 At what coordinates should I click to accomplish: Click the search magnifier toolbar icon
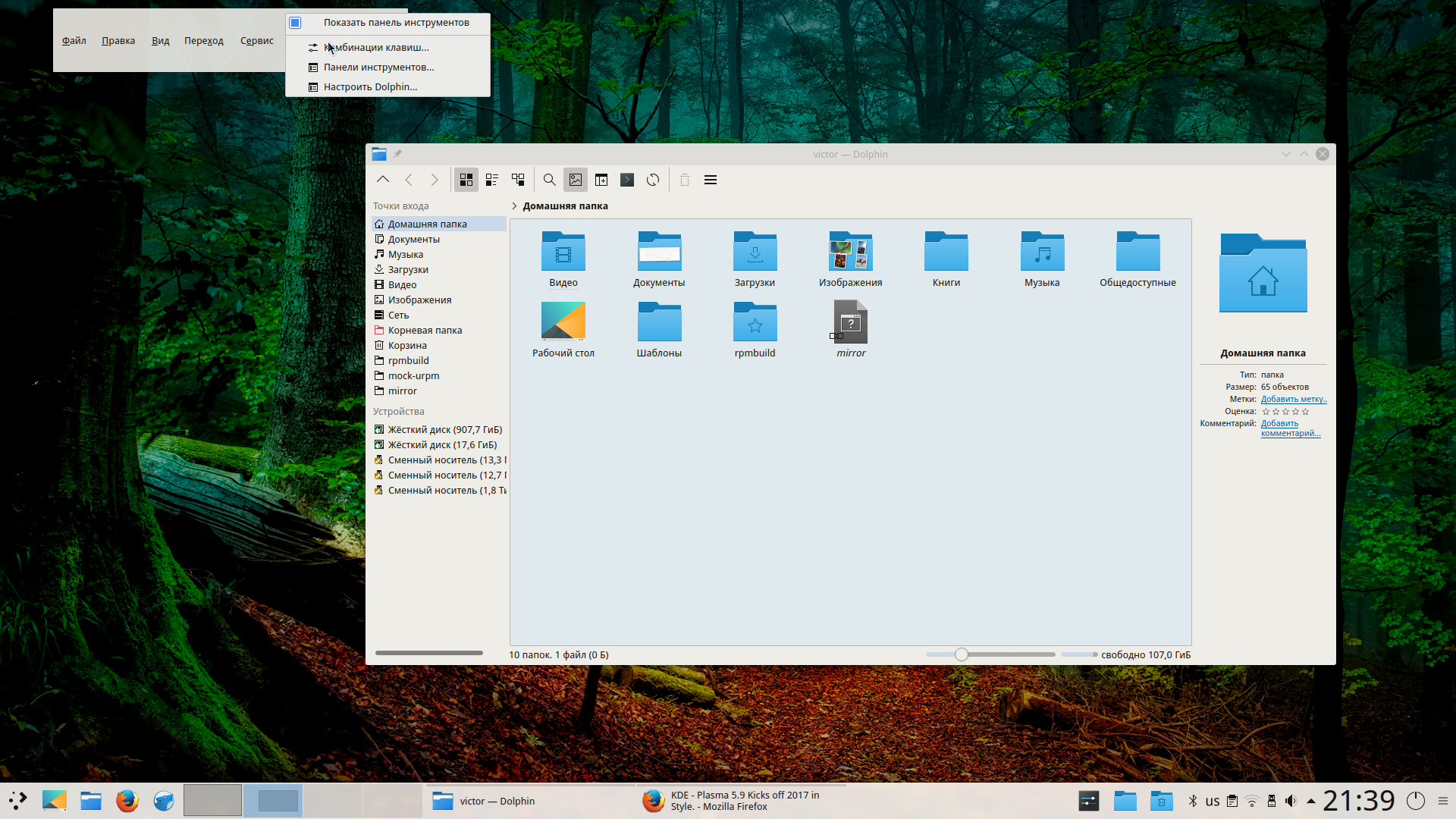550,180
